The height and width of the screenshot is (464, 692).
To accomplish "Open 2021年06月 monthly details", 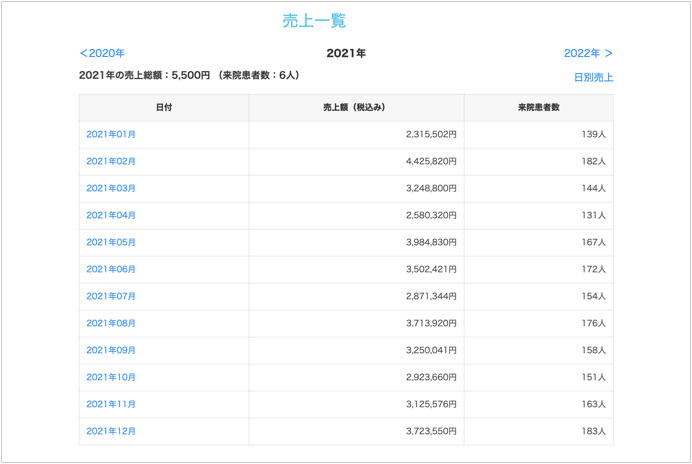I will click(x=111, y=269).
